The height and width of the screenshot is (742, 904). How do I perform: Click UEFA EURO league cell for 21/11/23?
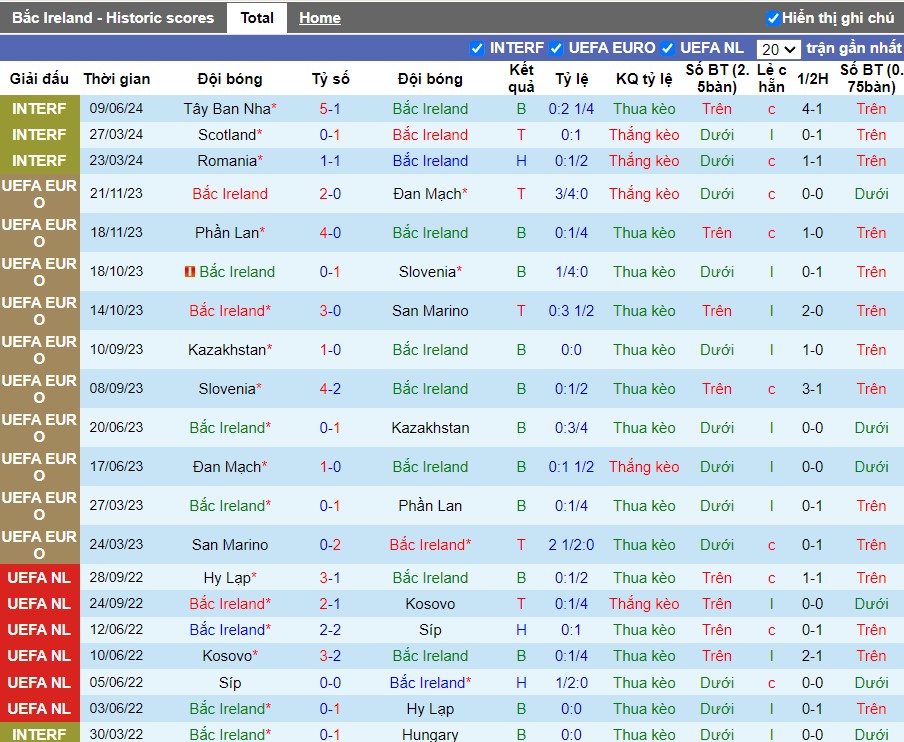click(39, 194)
